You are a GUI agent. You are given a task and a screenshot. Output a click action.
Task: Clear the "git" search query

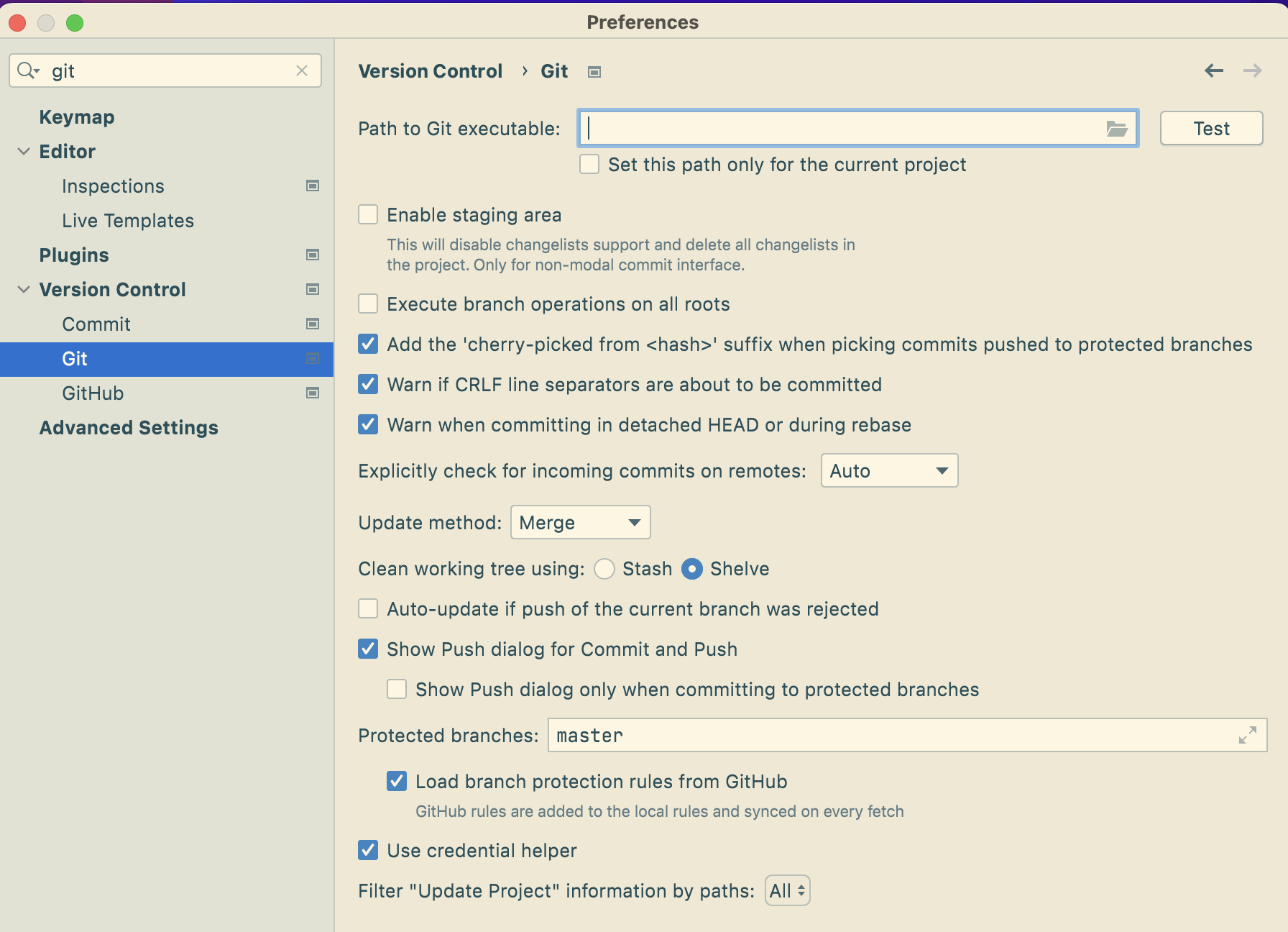click(x=301, y=70)
